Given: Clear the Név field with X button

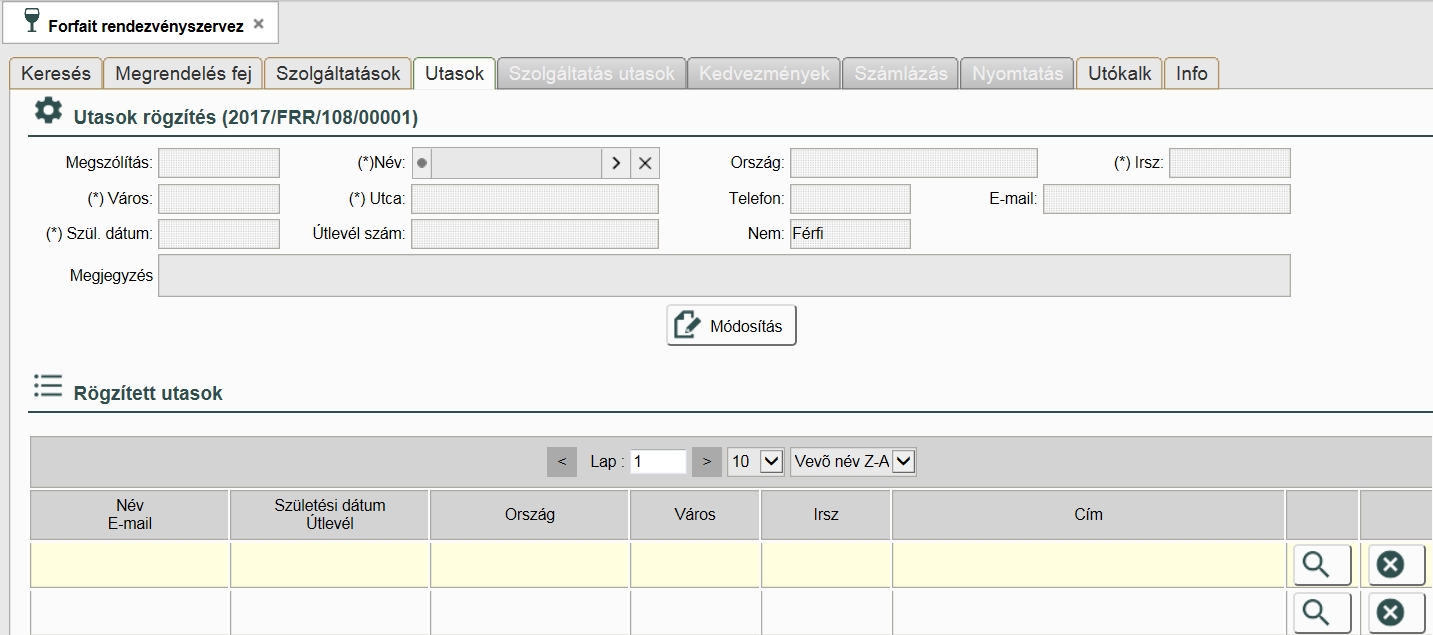Looking at the screenshot, I should point(645,163).
